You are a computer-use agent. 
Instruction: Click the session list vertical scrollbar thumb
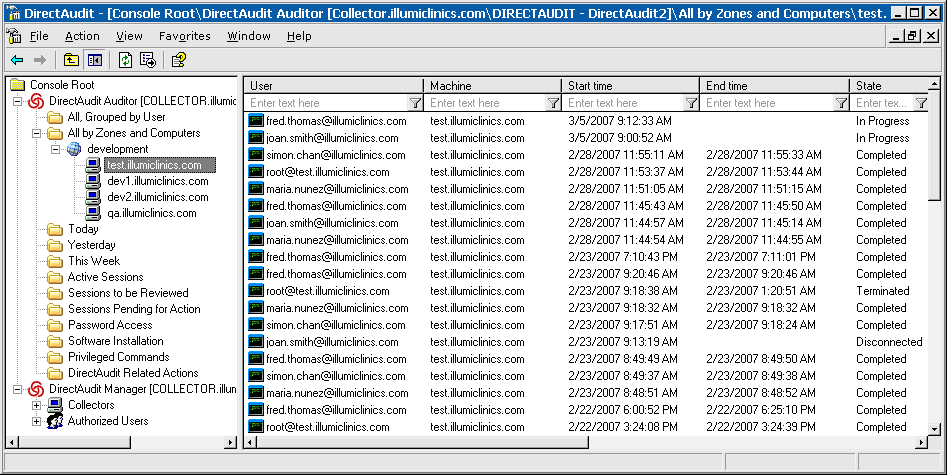(934, 145)
